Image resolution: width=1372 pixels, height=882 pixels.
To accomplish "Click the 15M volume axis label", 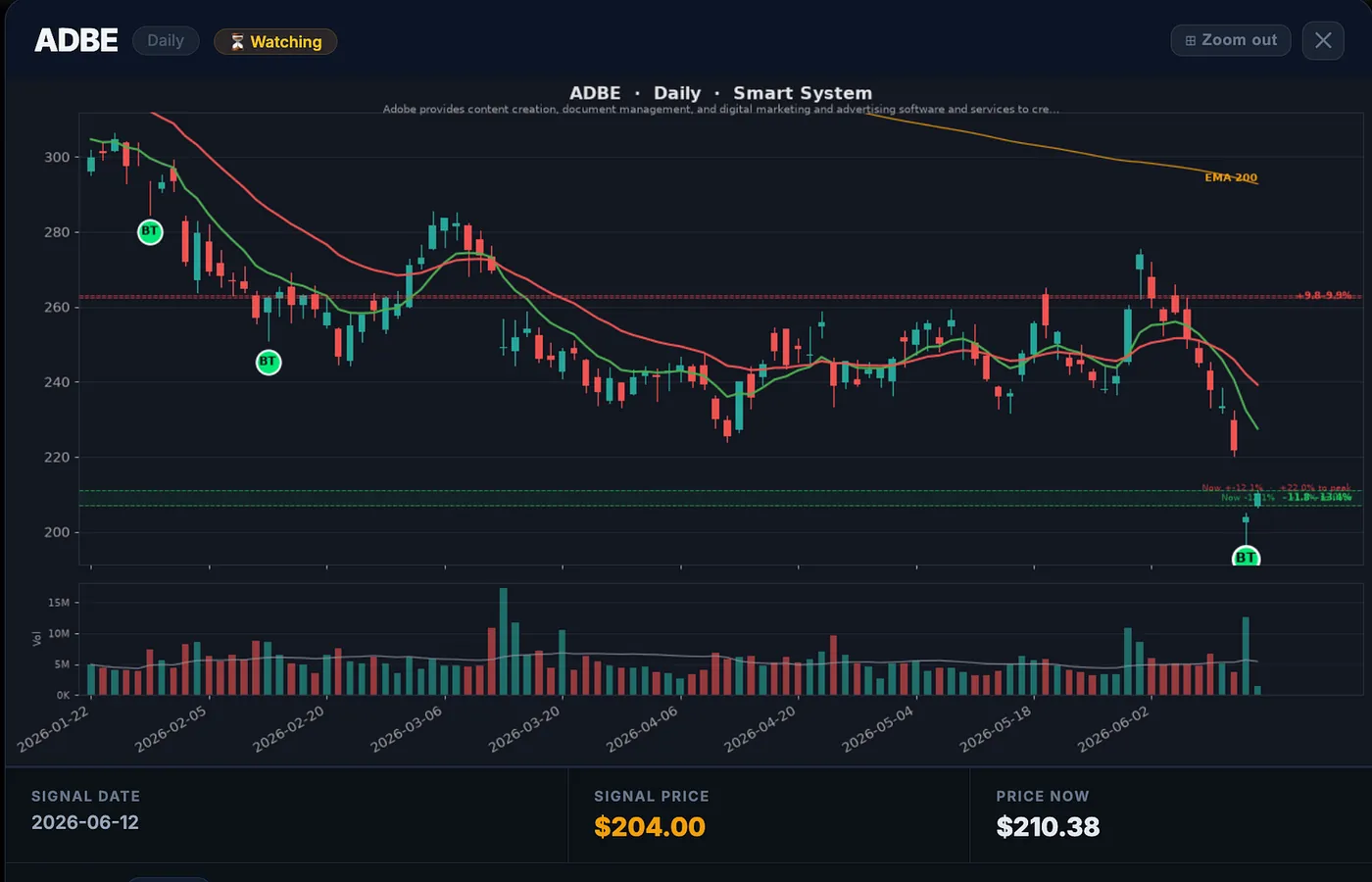I will click(x=59, y=603).
